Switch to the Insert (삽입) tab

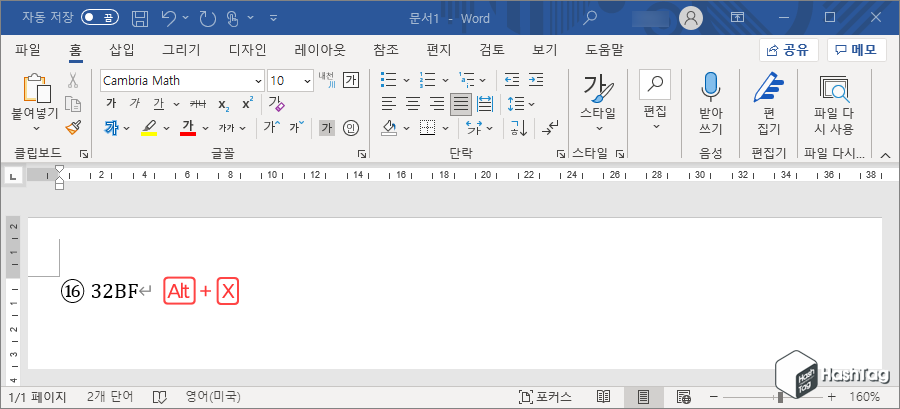[x=122, y=50]
